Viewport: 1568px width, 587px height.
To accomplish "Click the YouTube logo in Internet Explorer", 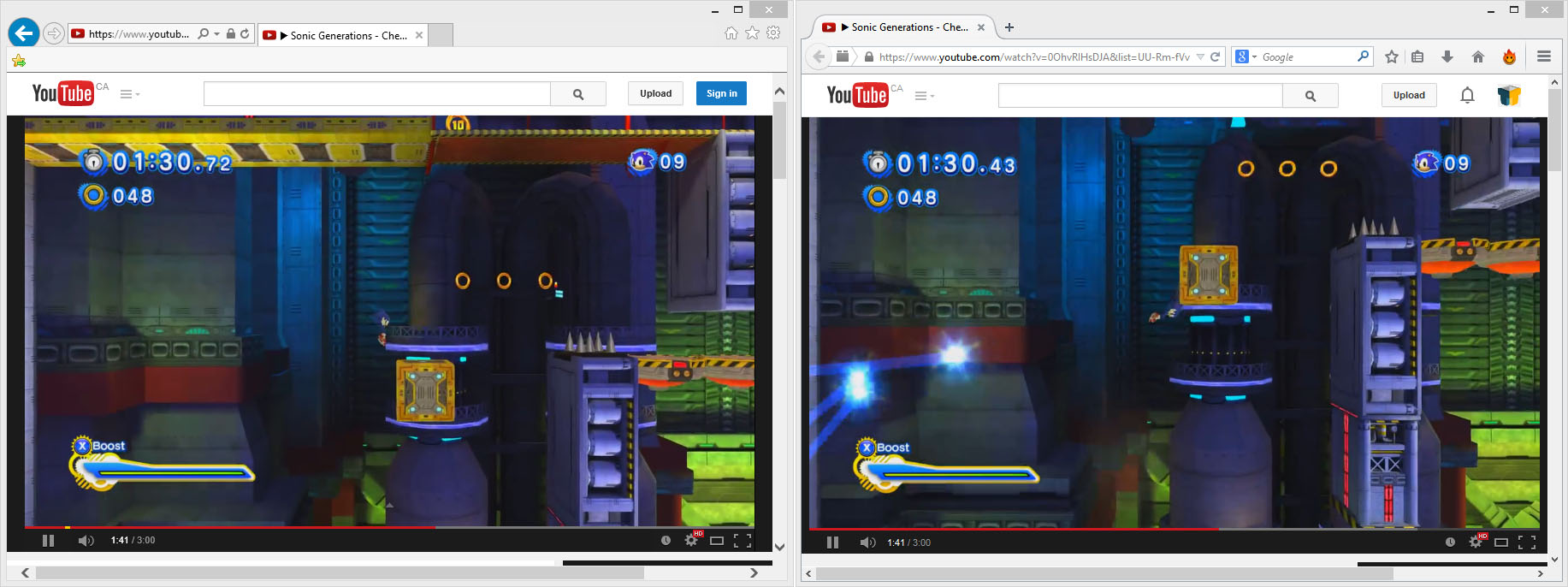I will click(x=62, y=93).
